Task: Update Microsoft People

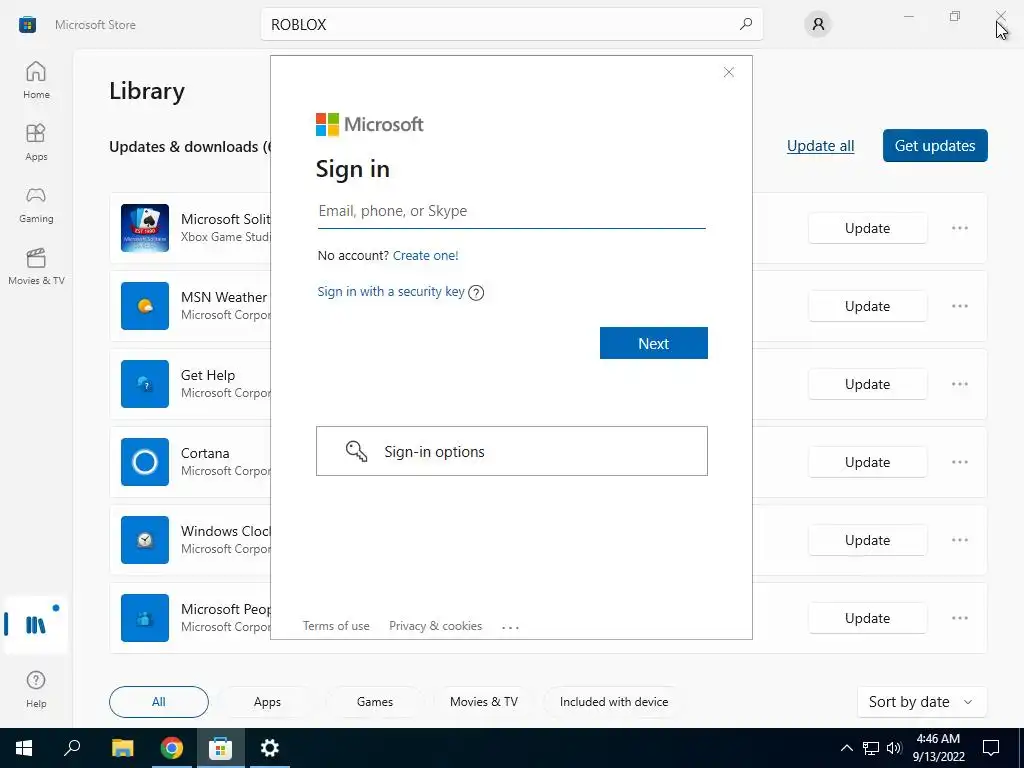Action: (x=867, y=618)
